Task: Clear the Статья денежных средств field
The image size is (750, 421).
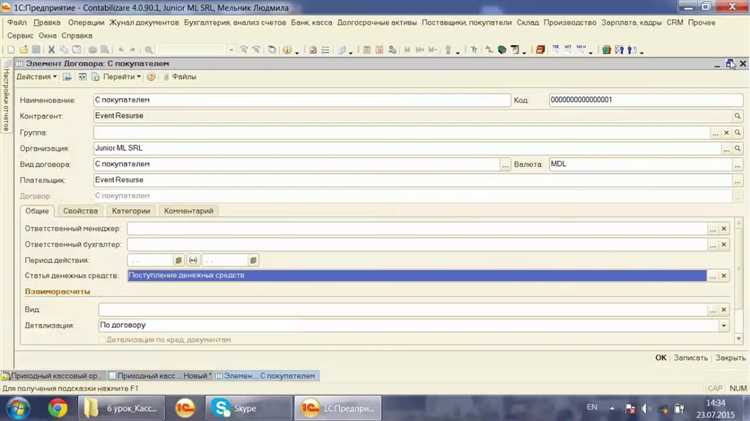Action: 725,275
